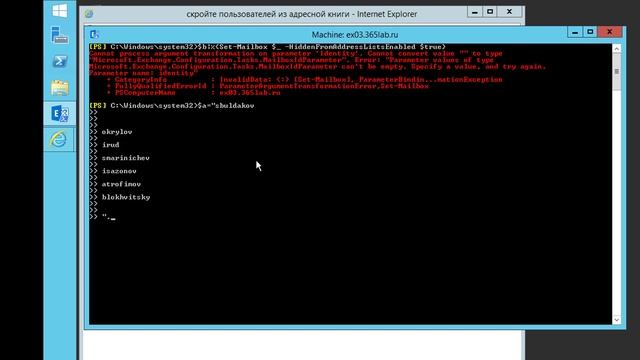Click the Internet Explorer title bar icon
The width and height of the screenshot is (640, 360).
click(89, 14)
